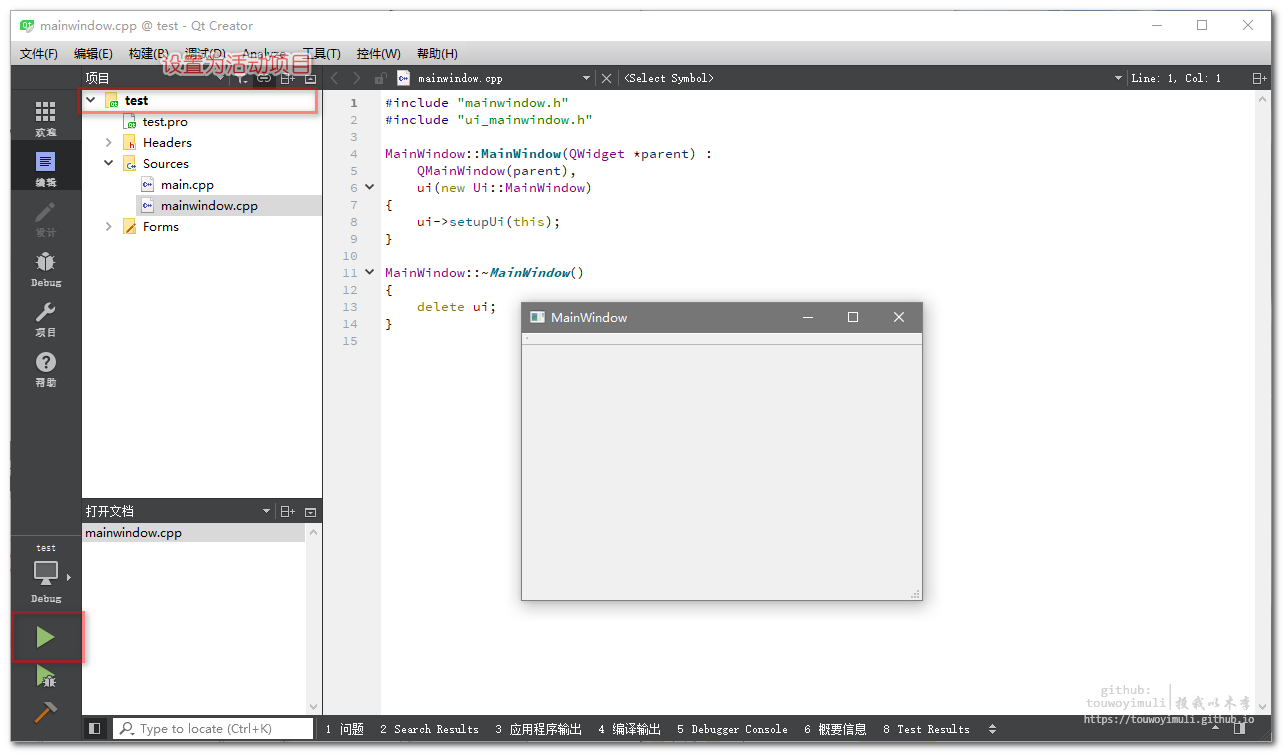This screenshot has width=1283, height=753.
Task: Click the Type to locate search field
Action: click(x=213, y=729)
